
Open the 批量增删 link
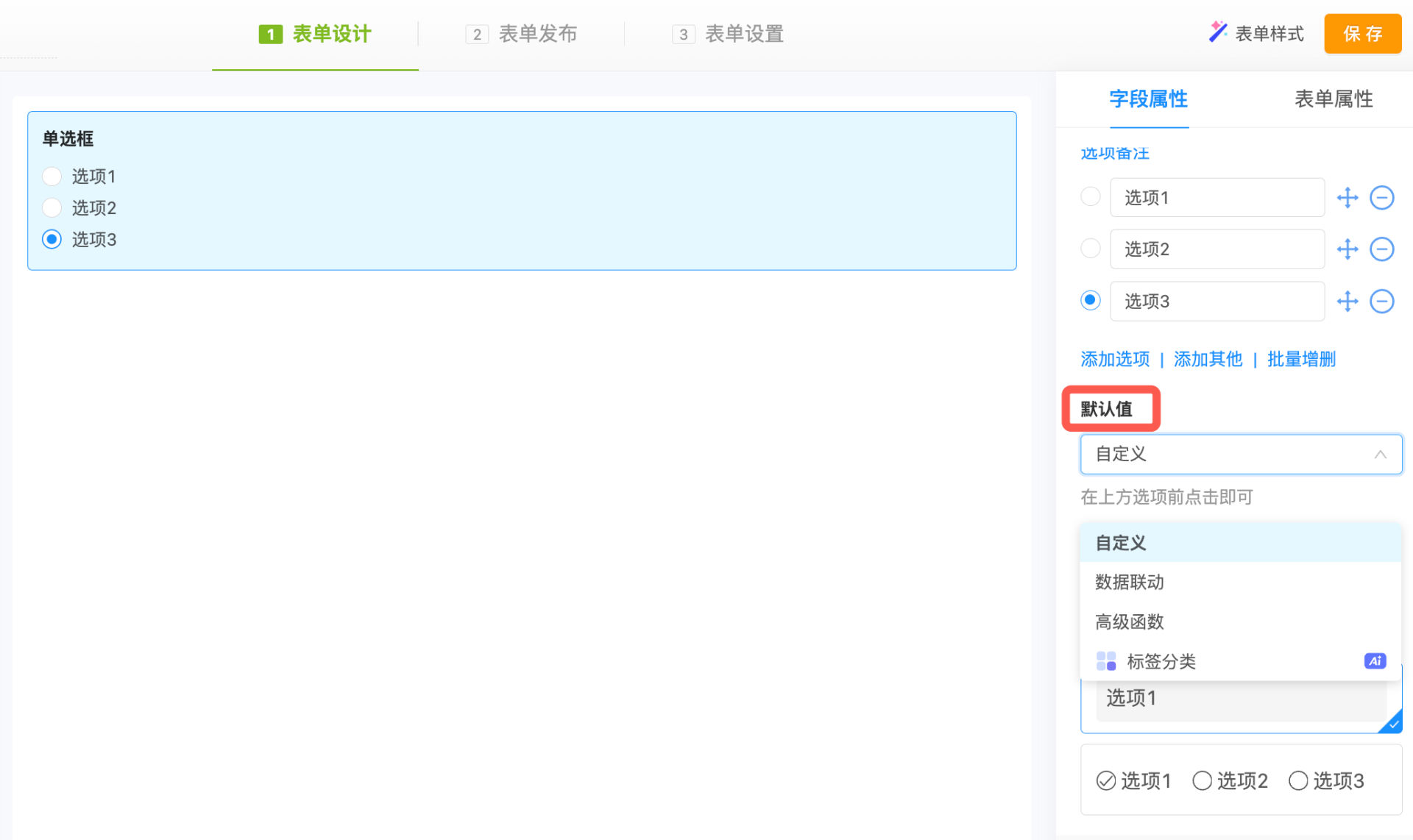[x=1300, y=360]
